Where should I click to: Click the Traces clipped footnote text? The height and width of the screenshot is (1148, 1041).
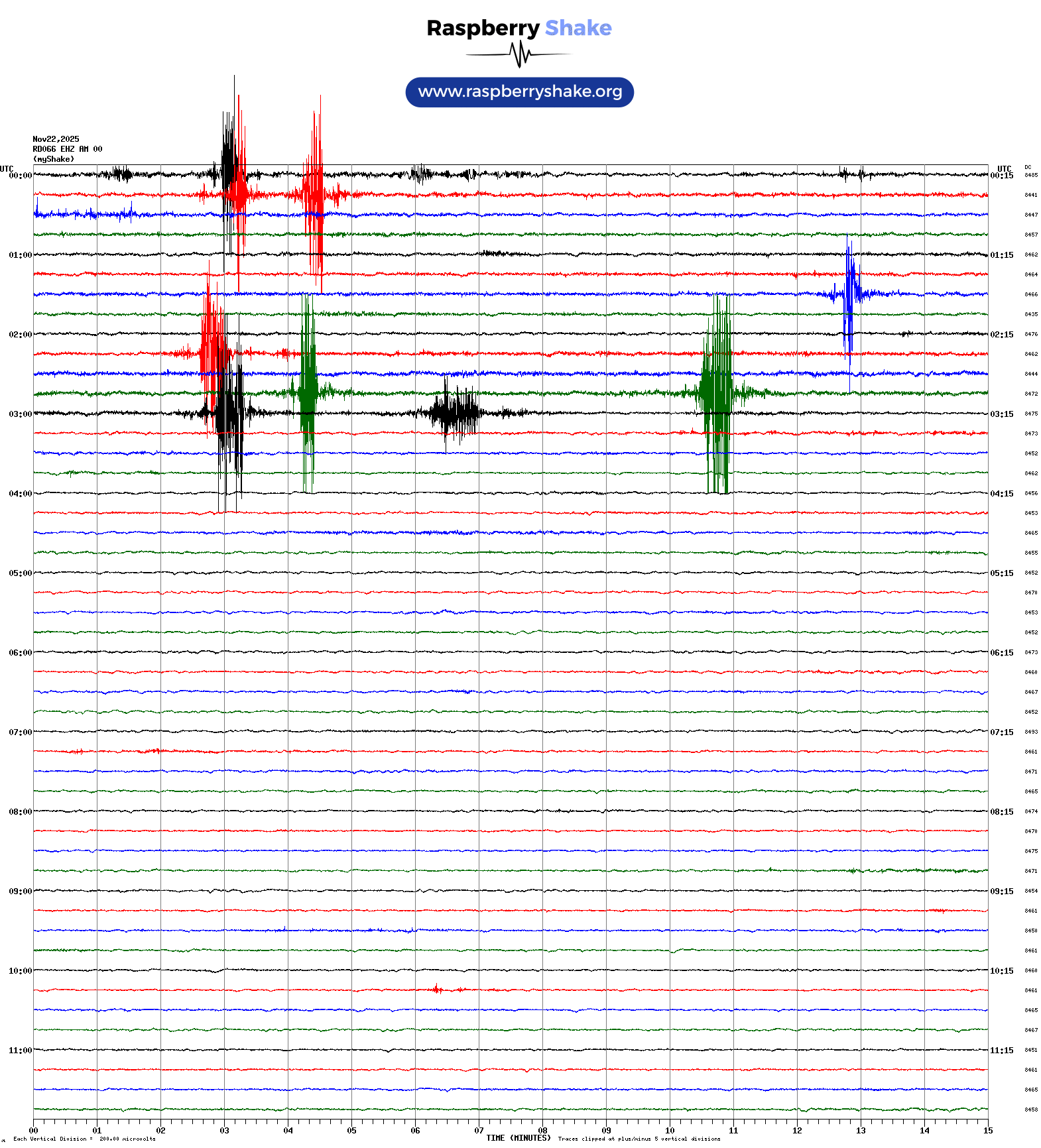click(x=639, y=1139)
